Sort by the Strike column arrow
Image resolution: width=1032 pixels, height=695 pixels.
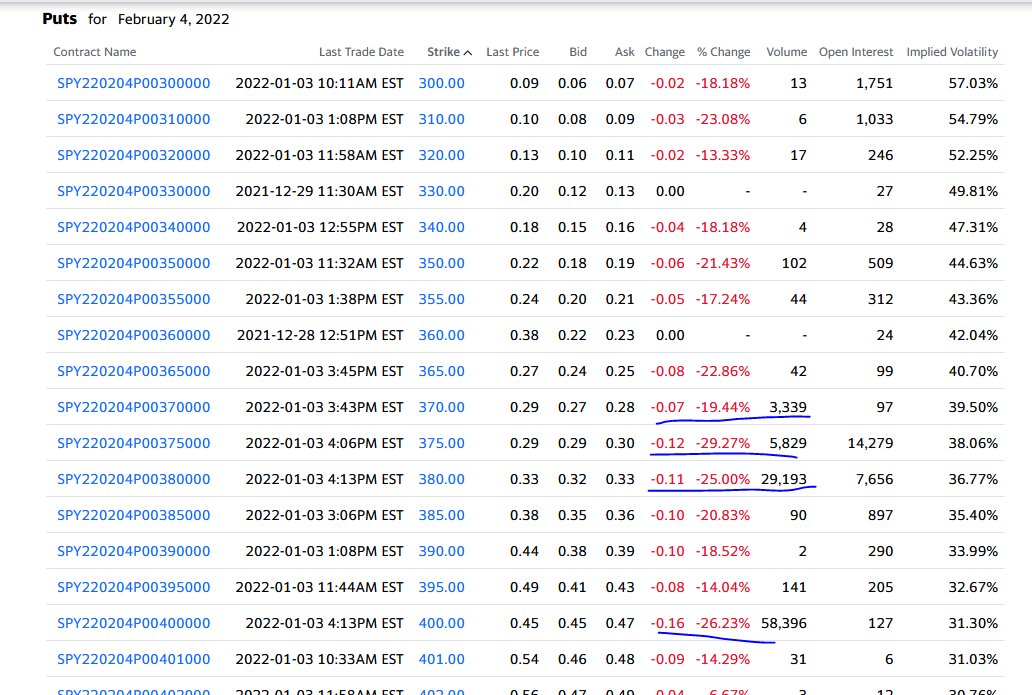click(468, 53)
